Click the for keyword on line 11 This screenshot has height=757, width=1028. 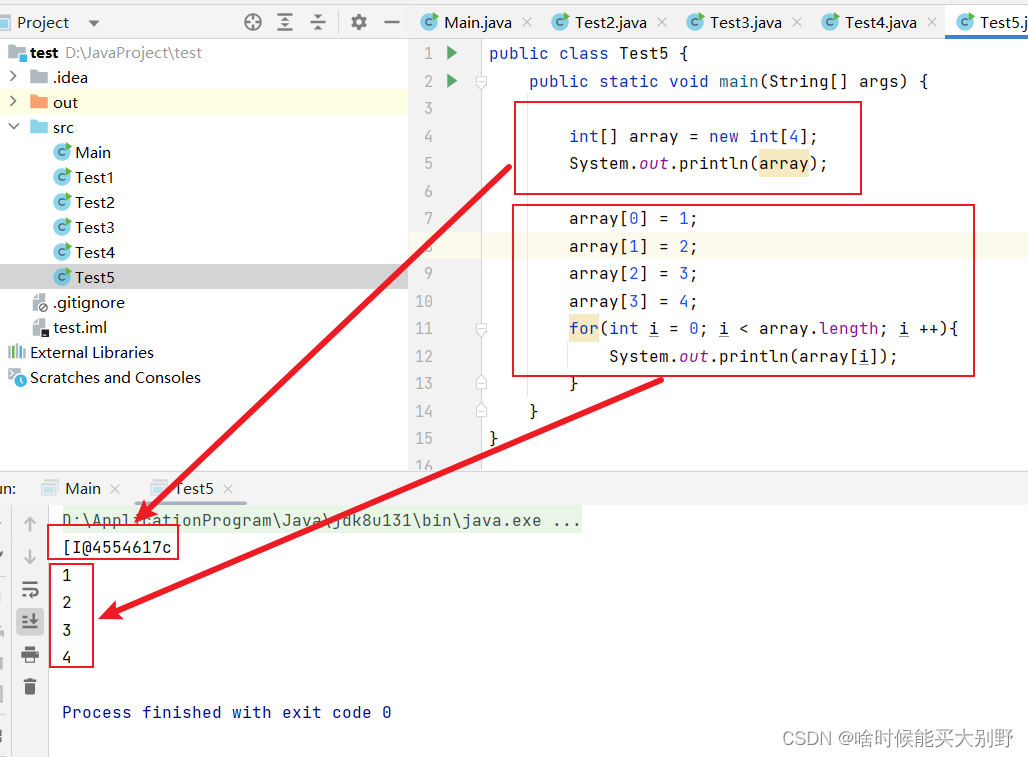tap(583, 328)
